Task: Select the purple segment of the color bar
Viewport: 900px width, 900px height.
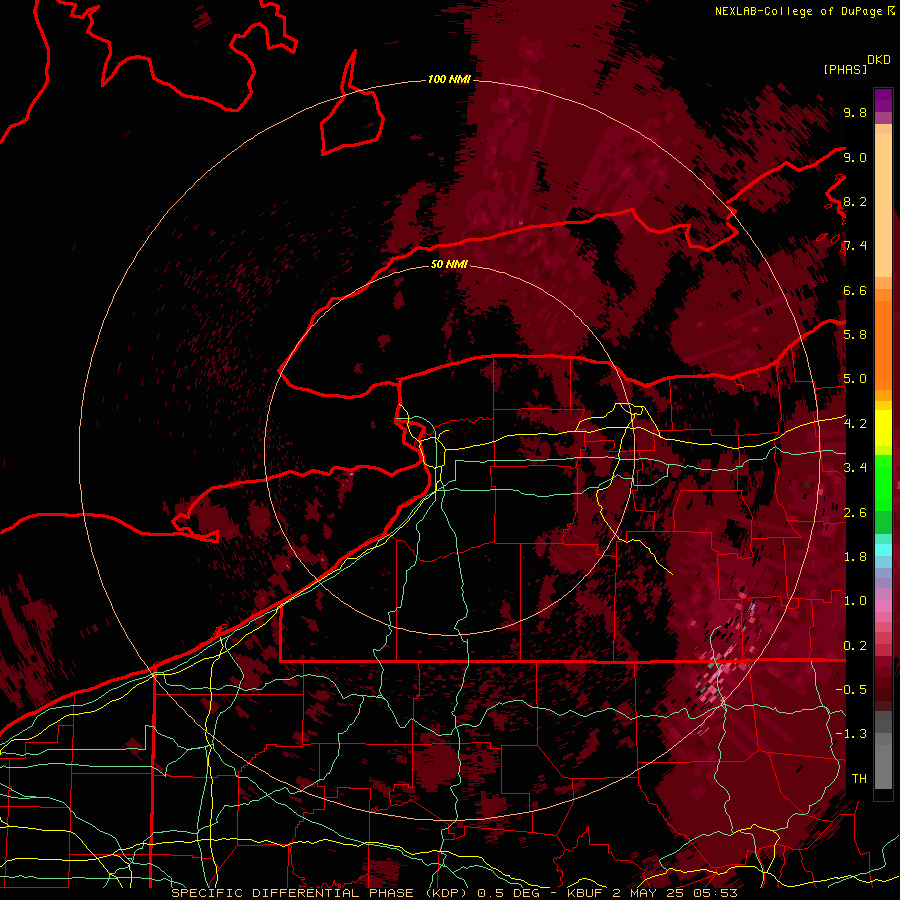Action: (883, 100)
